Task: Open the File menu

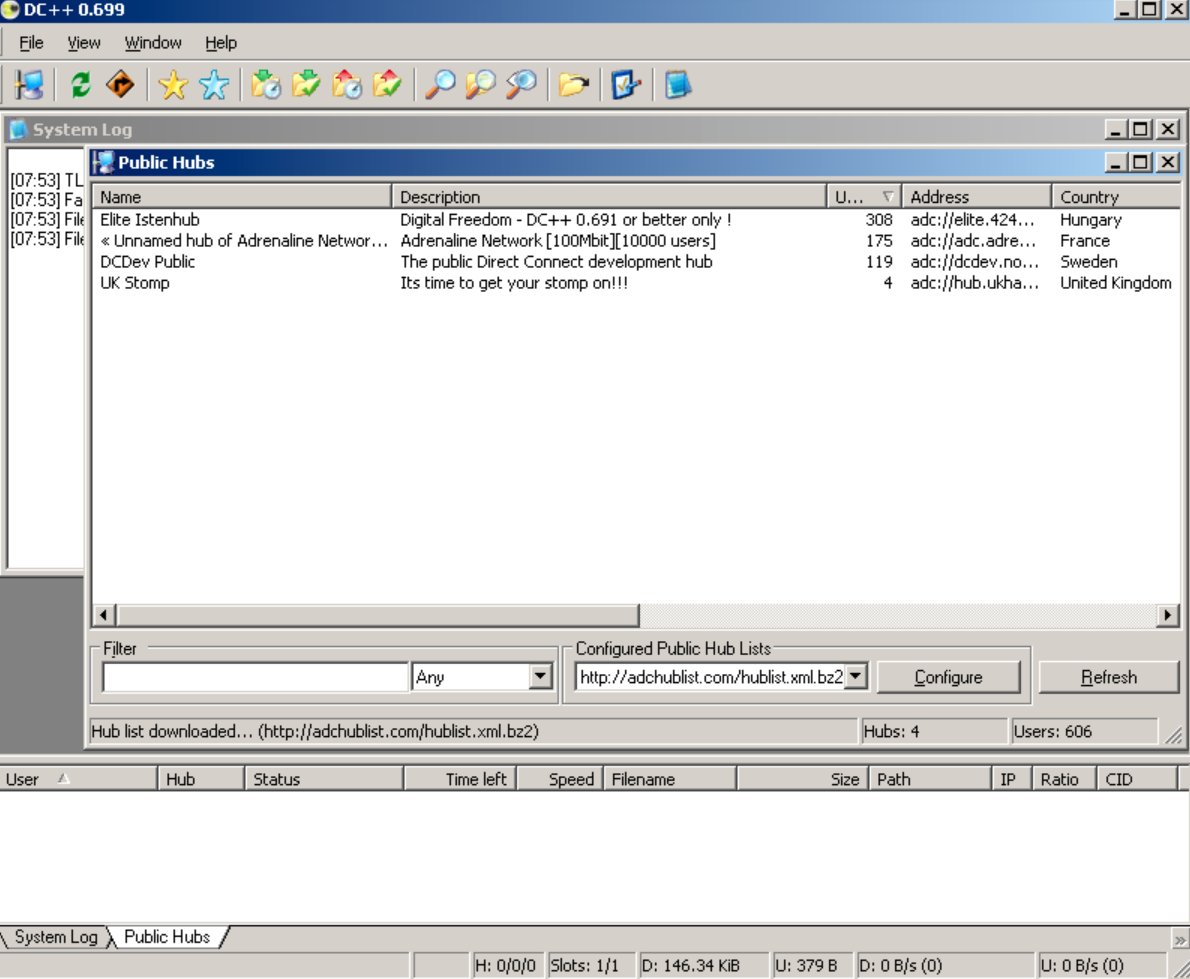Action: tap(31, 42)
